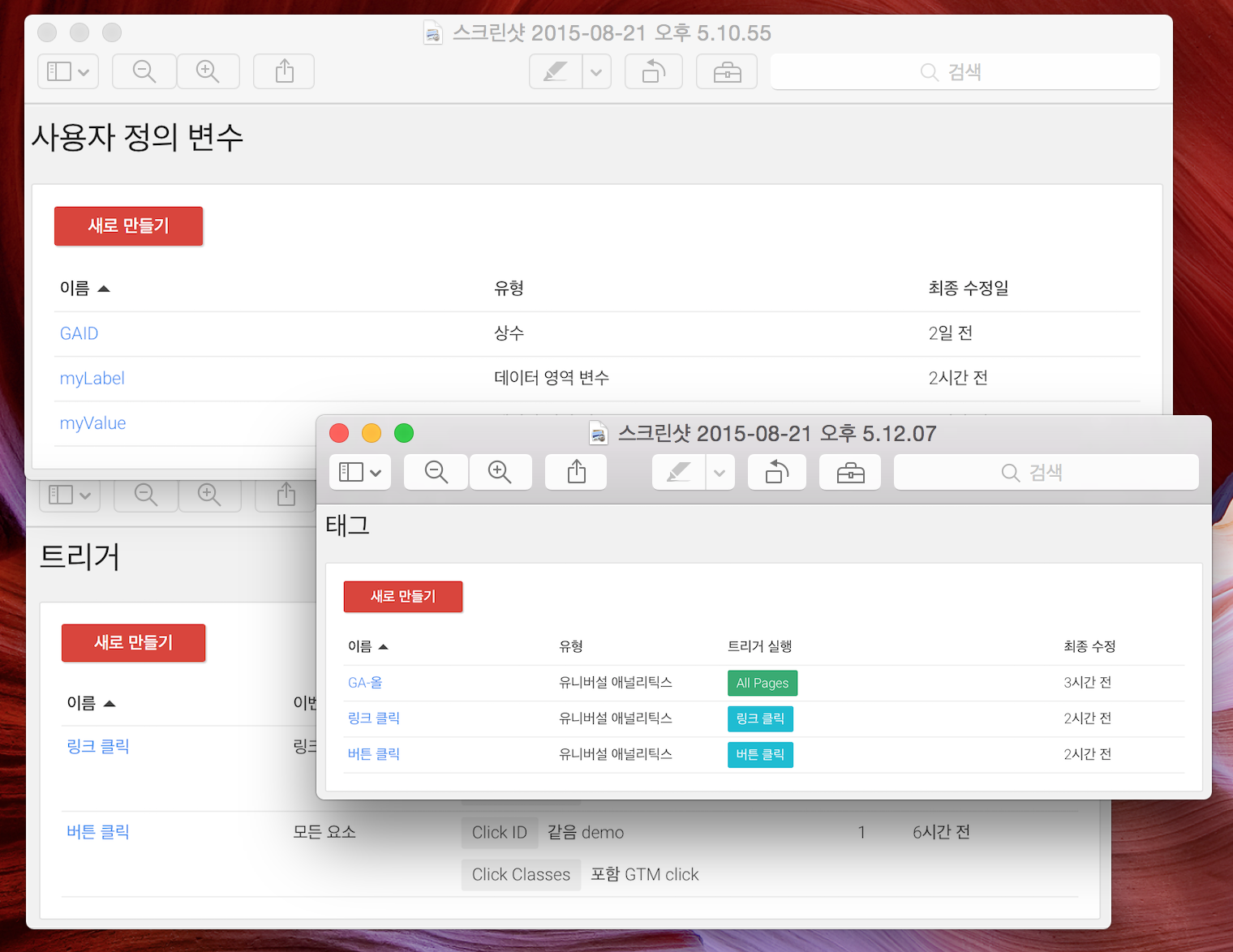The image size is (1233, 952).
Task: Click the 트리거 실행 column header
Action: coord(759,646)
